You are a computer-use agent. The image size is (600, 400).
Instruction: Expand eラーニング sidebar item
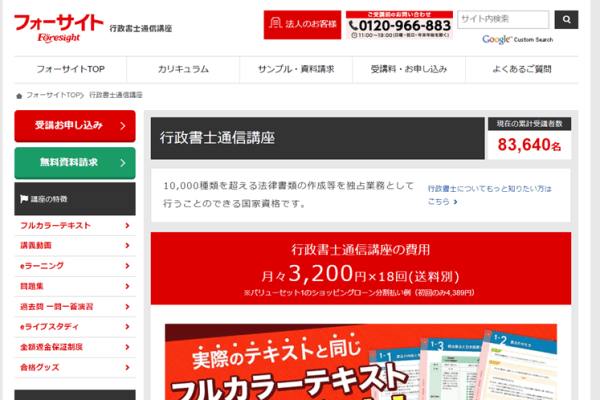pyautogui.click(x=75, y=265)
